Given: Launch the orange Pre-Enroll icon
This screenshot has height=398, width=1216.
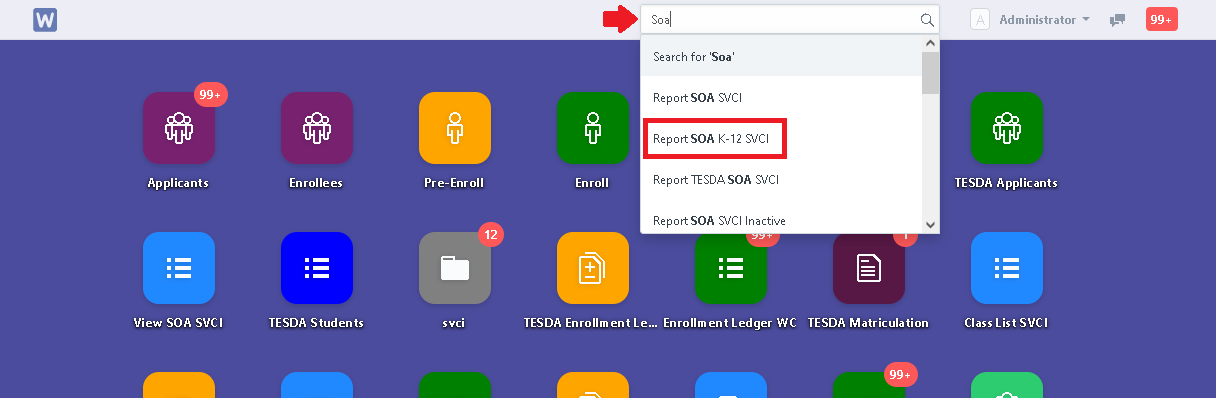Looking at the screenshot, I should (x=455, y=128).
